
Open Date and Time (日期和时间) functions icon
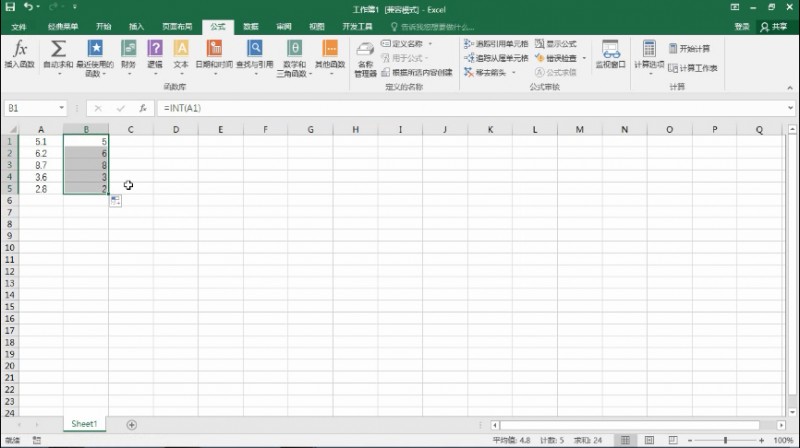[x=214, y=48]
